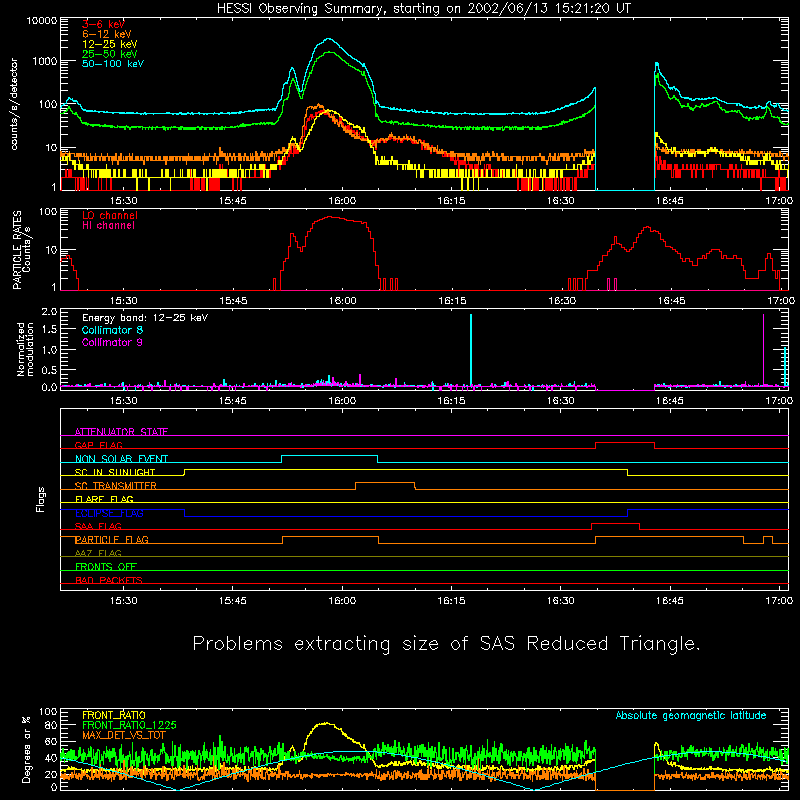The height and width of the screenshot is (800, 800).
Task: Select the orange MAX_DET_VS_TOT legend label
Action: (x=124, y=735)
